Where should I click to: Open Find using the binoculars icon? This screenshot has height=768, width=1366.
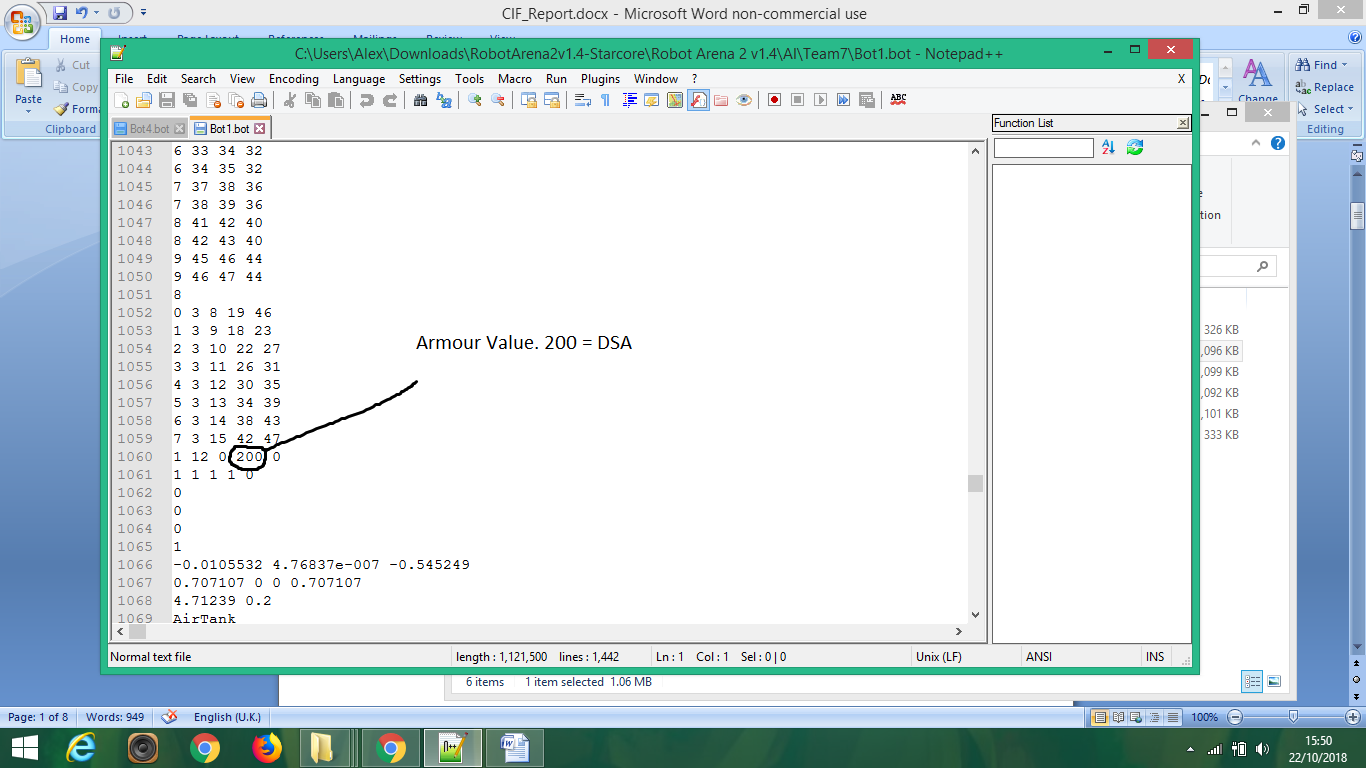(420, 100)
